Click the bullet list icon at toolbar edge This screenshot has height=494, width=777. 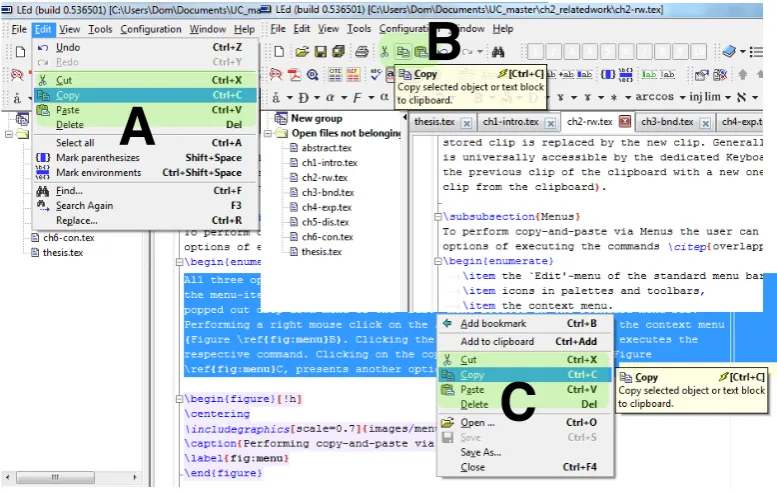756,52
